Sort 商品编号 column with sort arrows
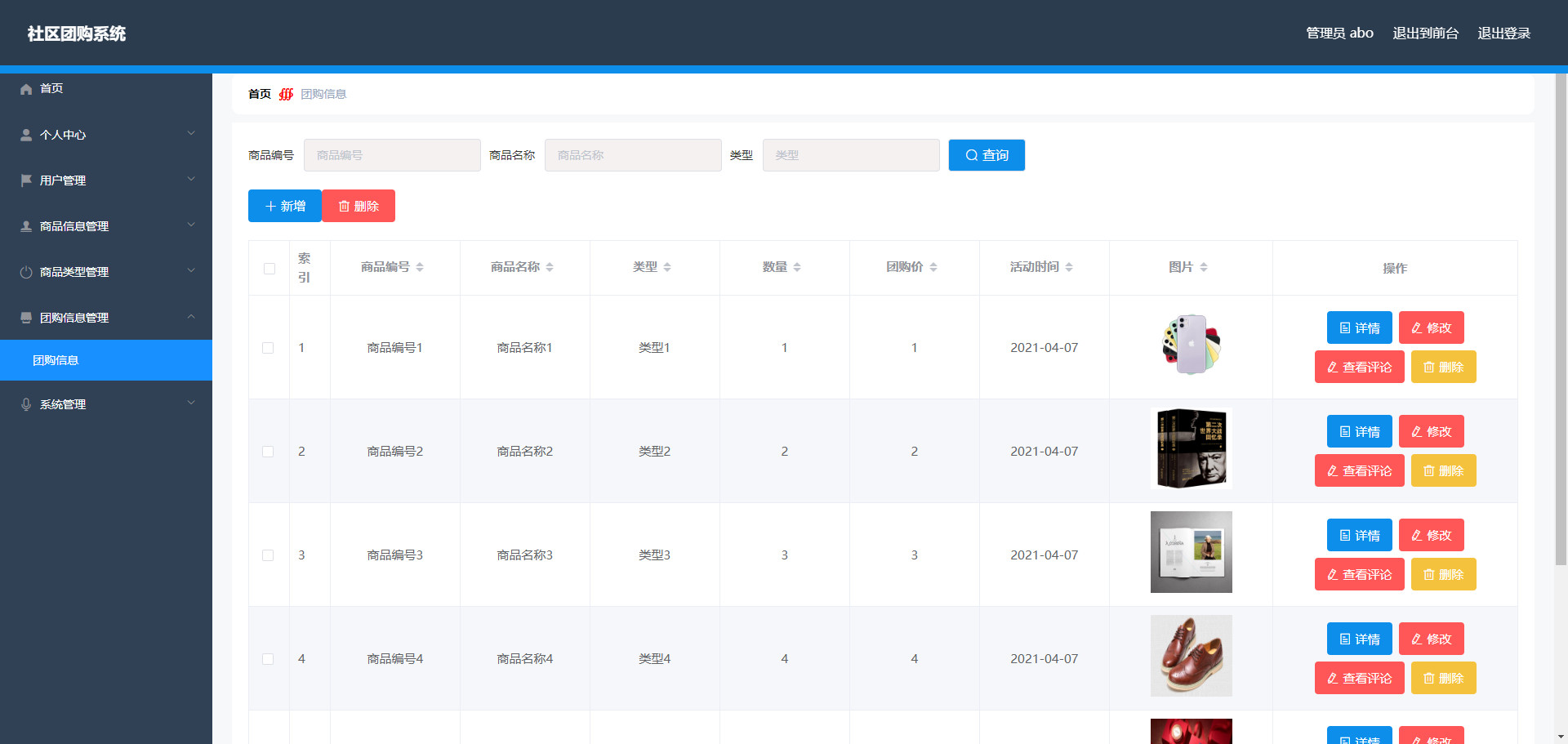1568x744 pixels. click(x=420, y=267)
